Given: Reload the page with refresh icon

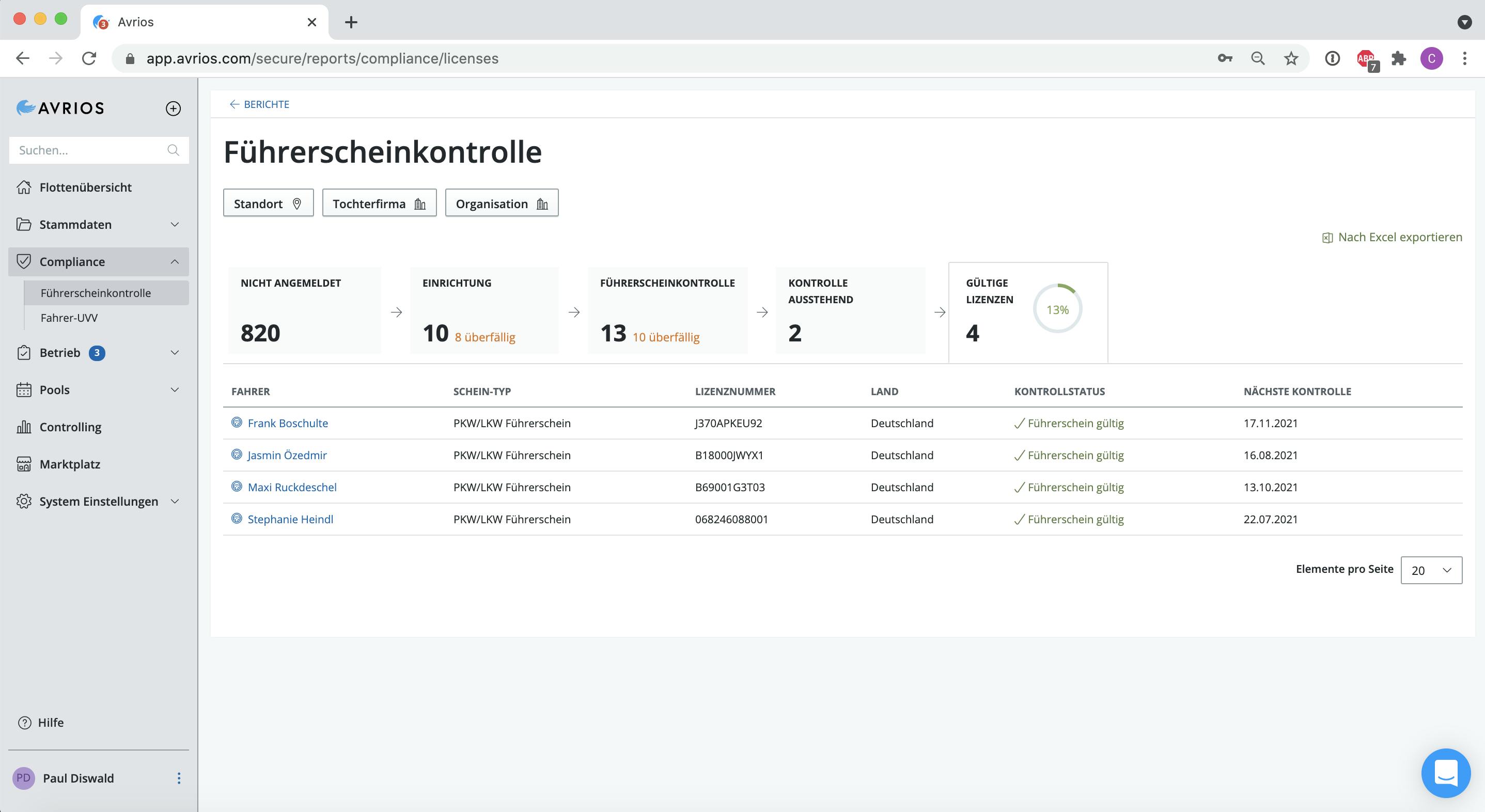Looking at the screenshot, I should (x=89, y=58).
